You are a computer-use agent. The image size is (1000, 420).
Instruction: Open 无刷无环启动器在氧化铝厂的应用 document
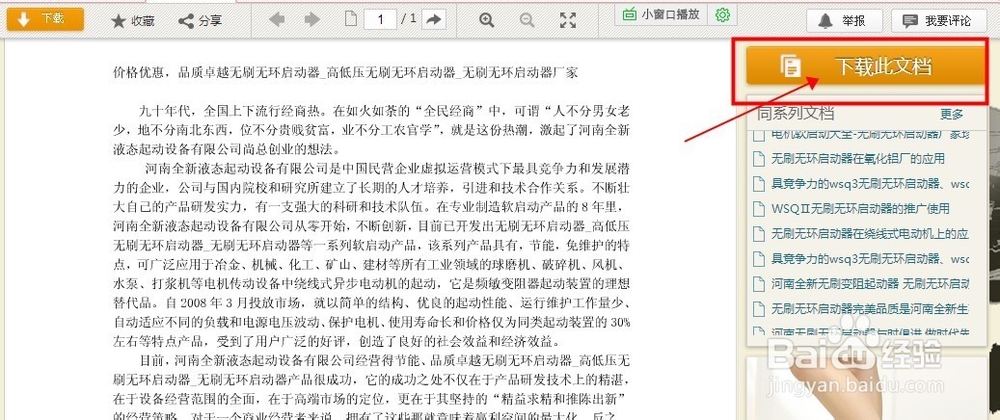(858, 159)
